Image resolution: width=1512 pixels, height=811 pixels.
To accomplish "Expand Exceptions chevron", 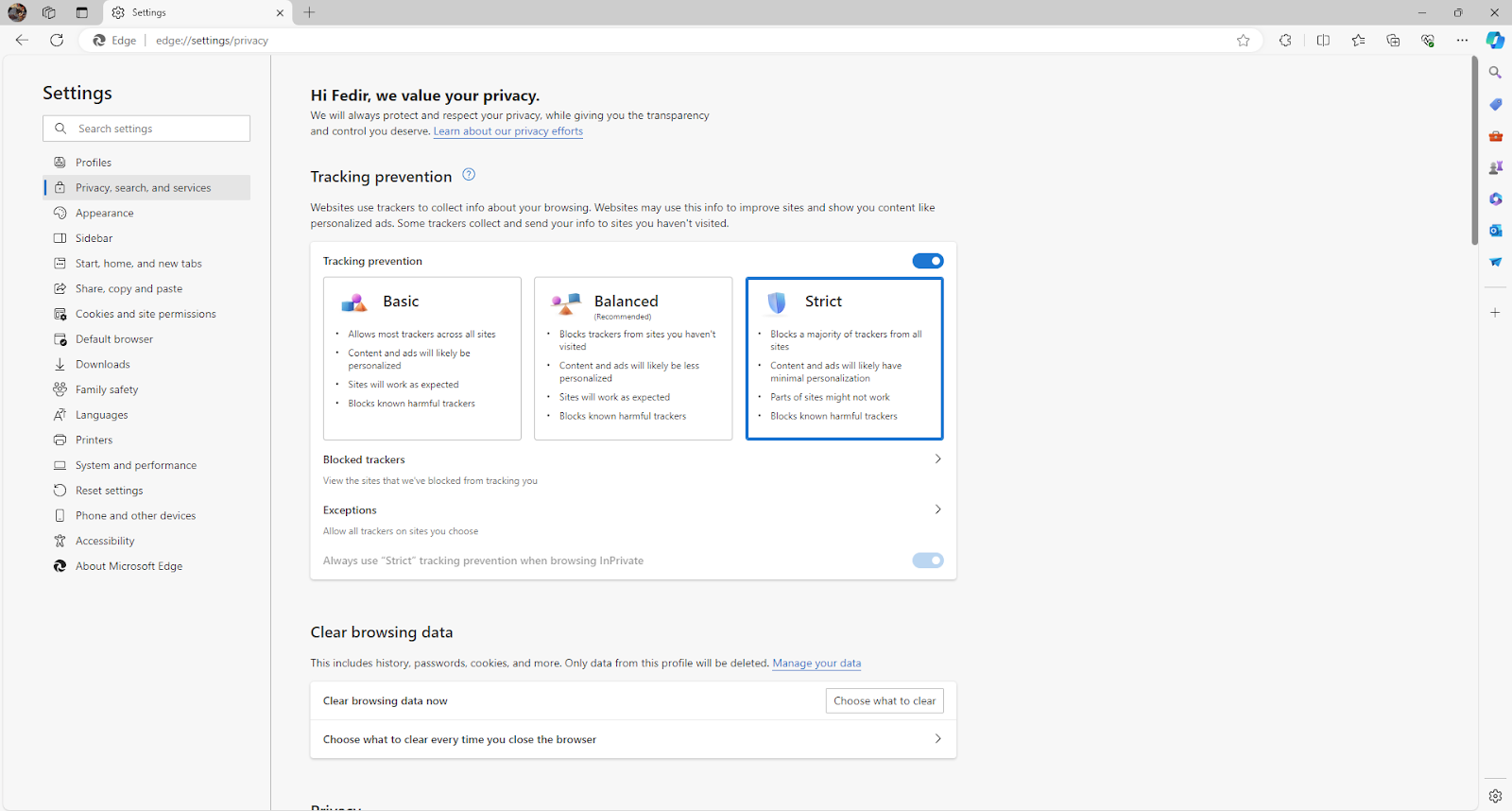I will point(937,509).
